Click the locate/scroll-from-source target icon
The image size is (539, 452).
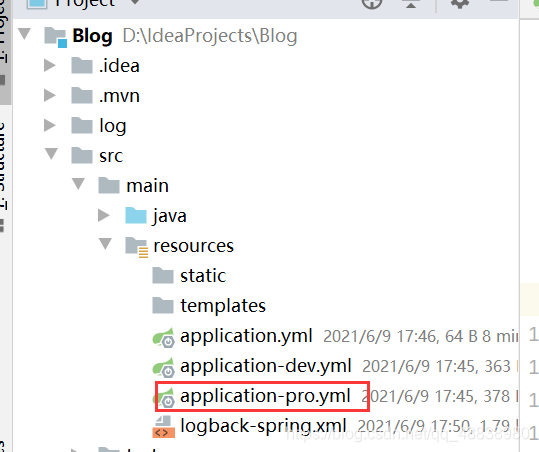(x=372, y=3)
